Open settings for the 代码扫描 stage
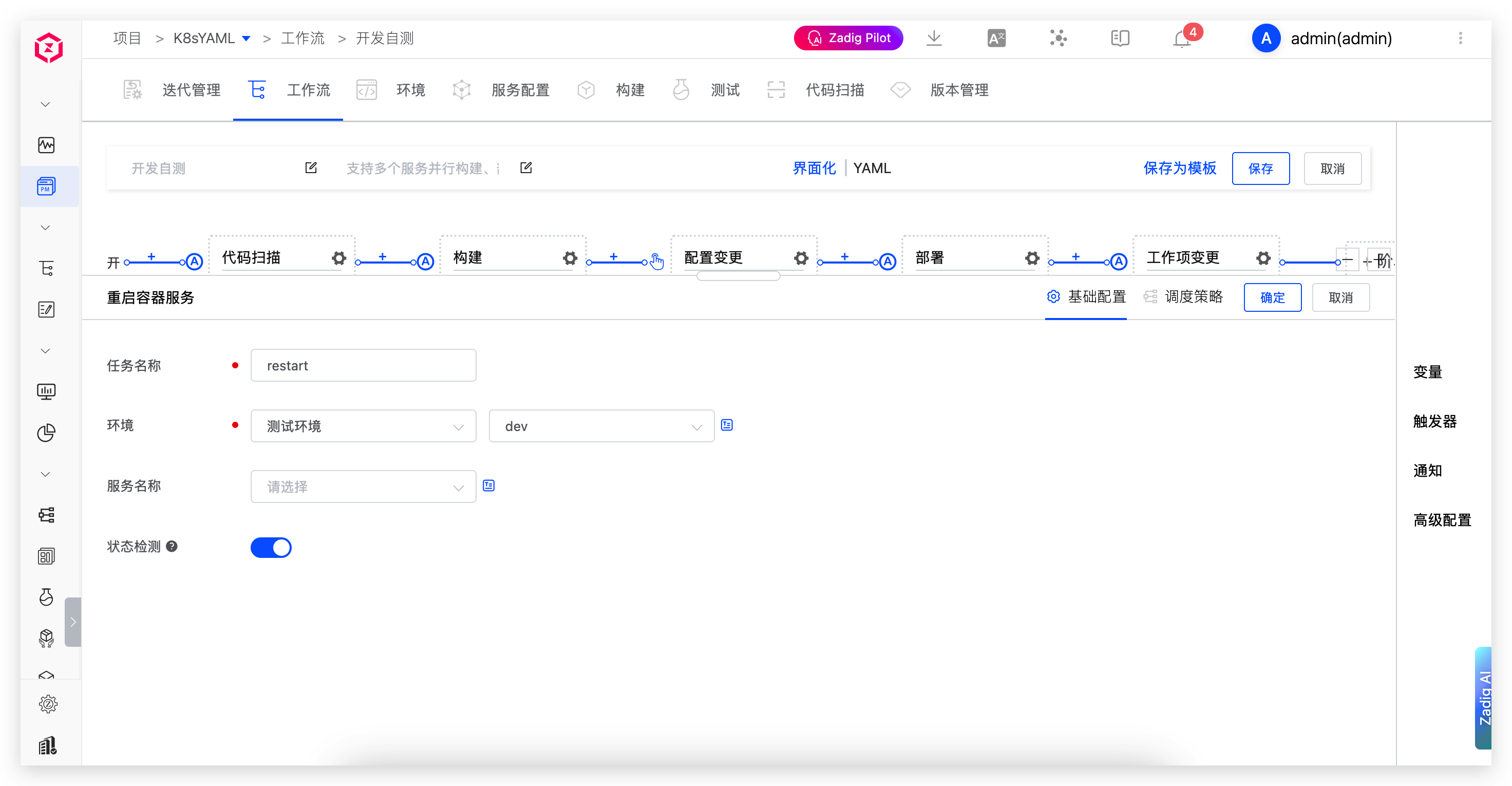 tap(338, 258)
